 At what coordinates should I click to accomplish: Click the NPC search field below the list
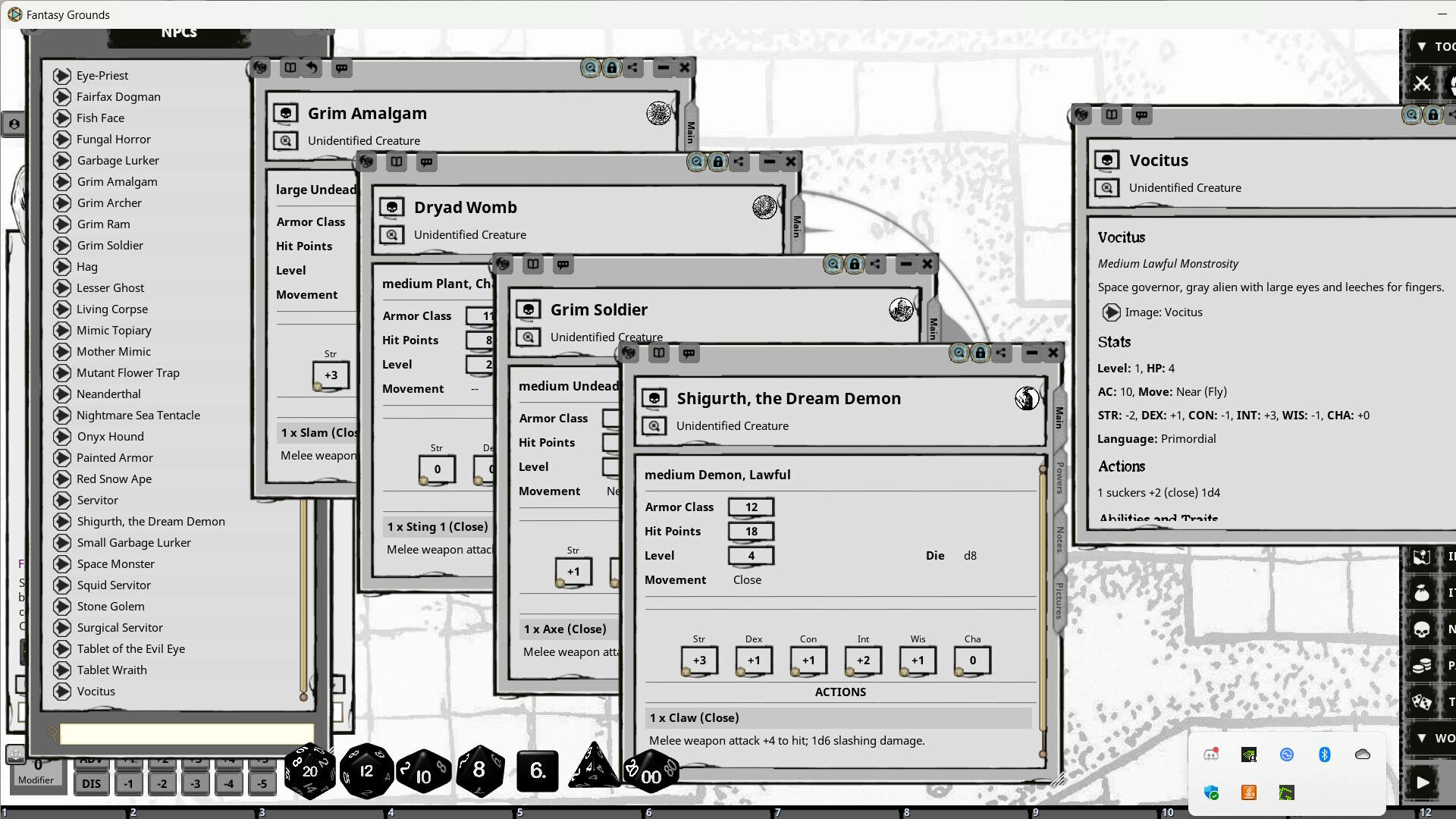(x=186, y=733)
